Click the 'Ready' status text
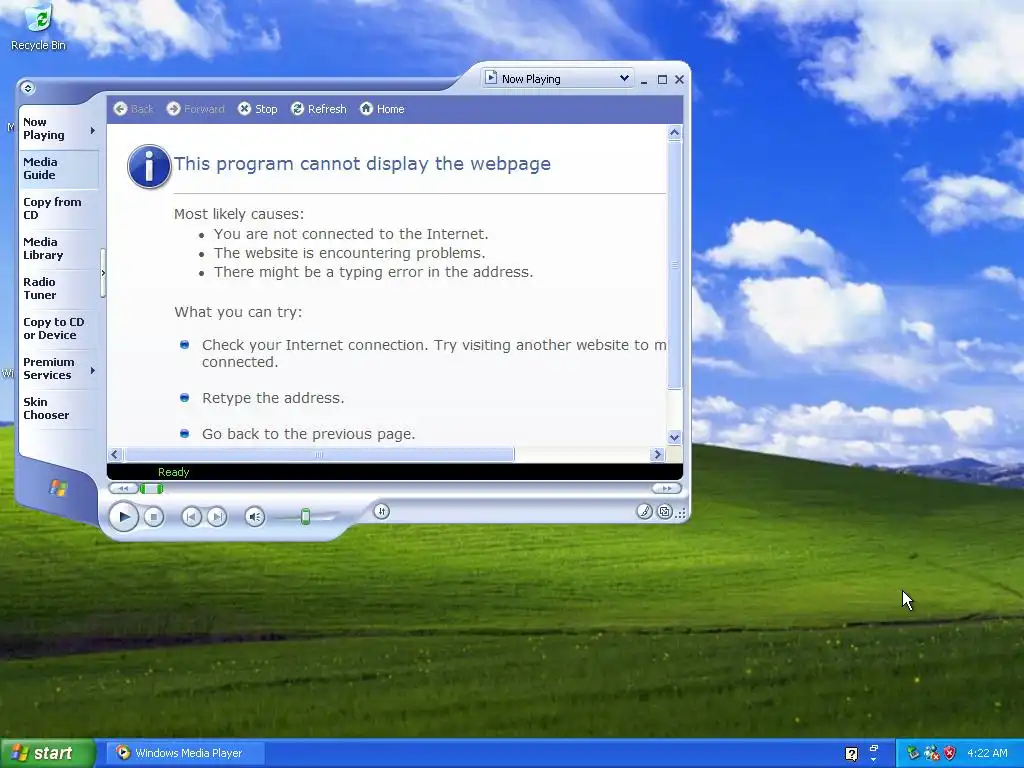Screen dimensions: 1024x768 tap(173, 472)
